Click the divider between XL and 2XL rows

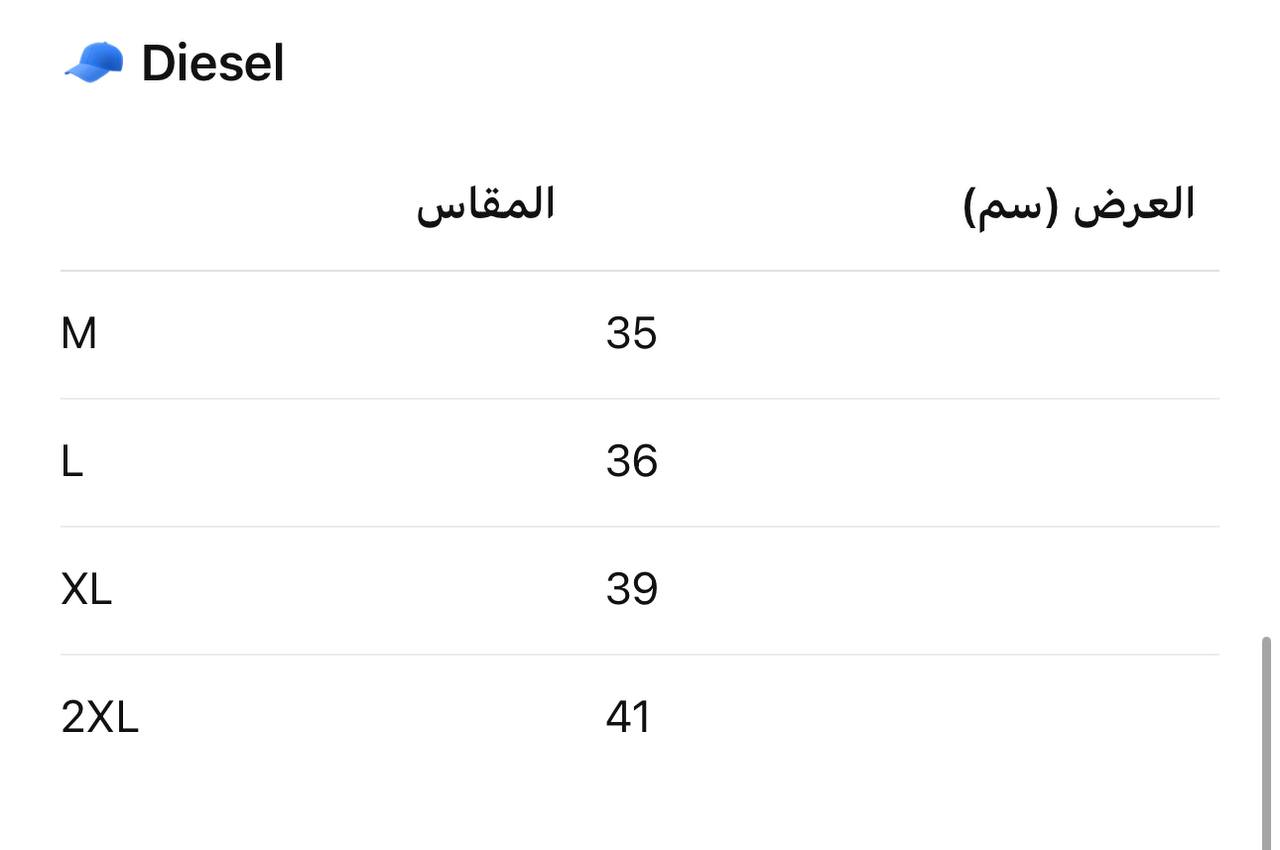point(640,655)
